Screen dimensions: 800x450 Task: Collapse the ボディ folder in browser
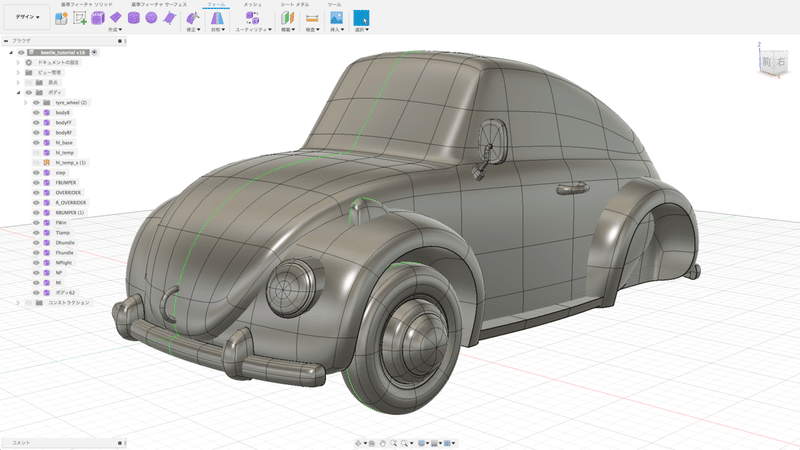point(18,92)
